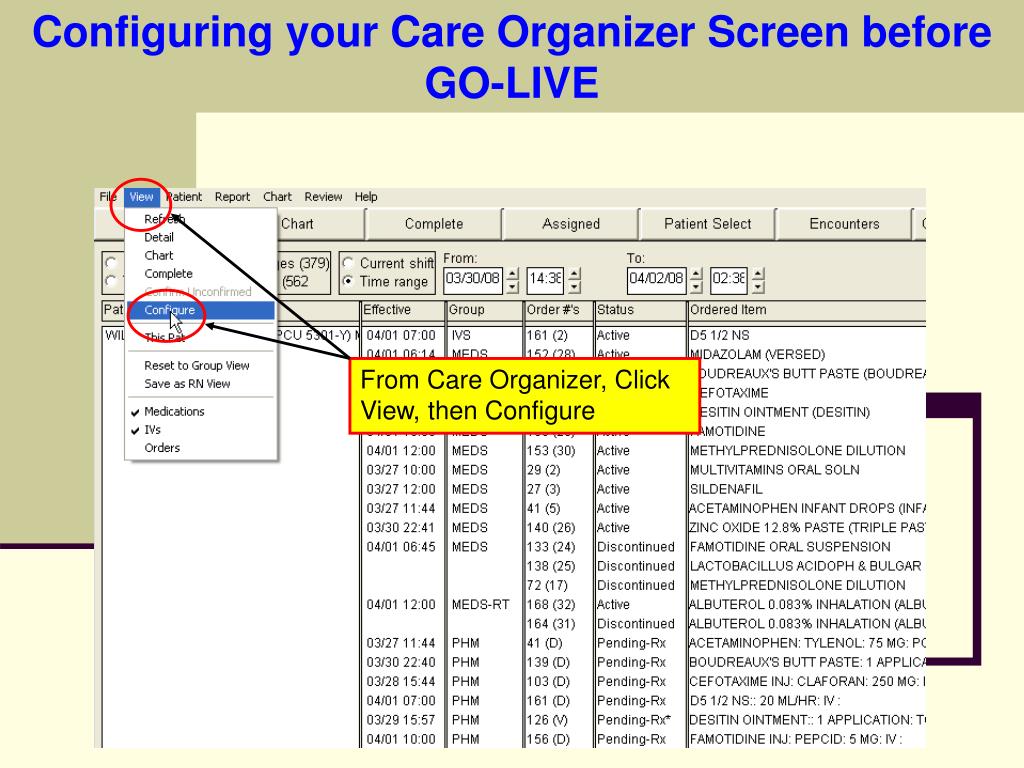Viewport: 1024px width, 768px height.
Task: Click the Effective column header
Action: pos(402,310)
